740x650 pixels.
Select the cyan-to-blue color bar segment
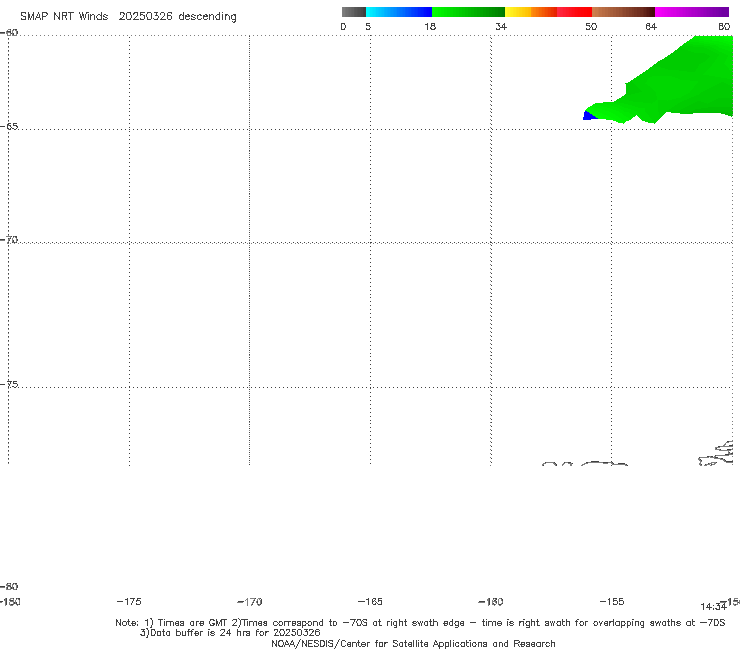pos(399,12)
